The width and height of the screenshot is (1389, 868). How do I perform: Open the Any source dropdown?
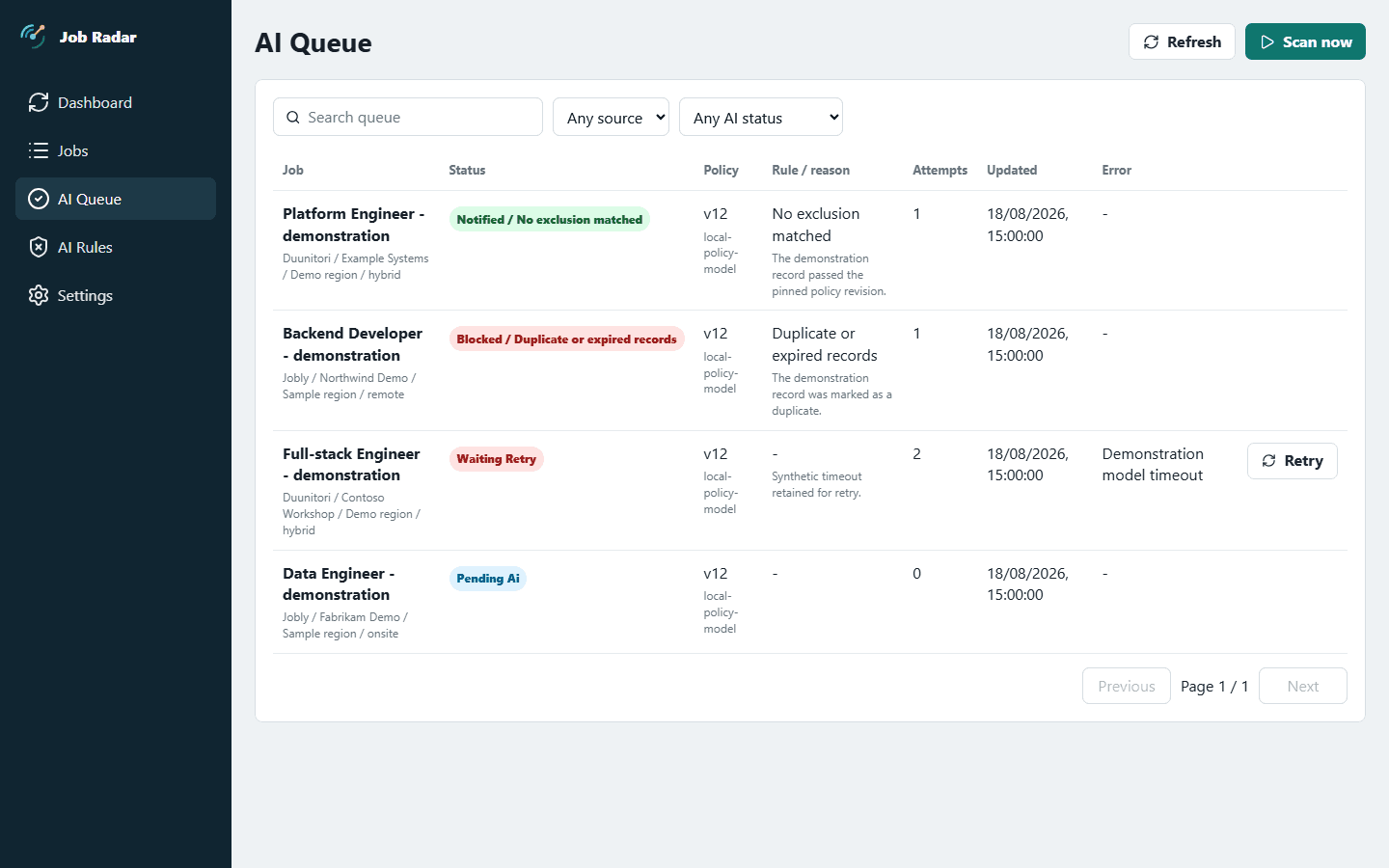[x=611, y=117]
